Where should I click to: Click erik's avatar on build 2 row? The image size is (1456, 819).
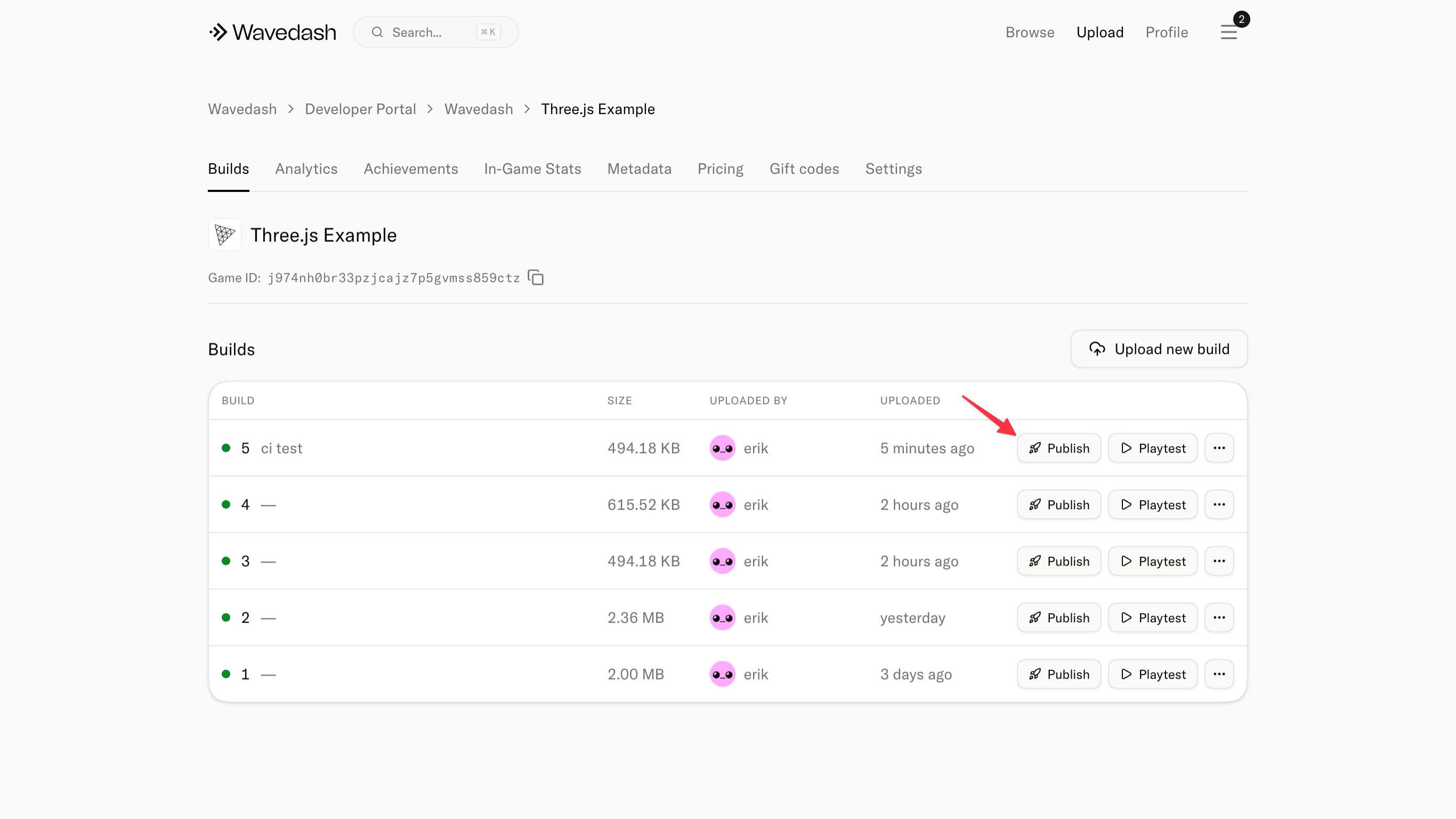722,617
